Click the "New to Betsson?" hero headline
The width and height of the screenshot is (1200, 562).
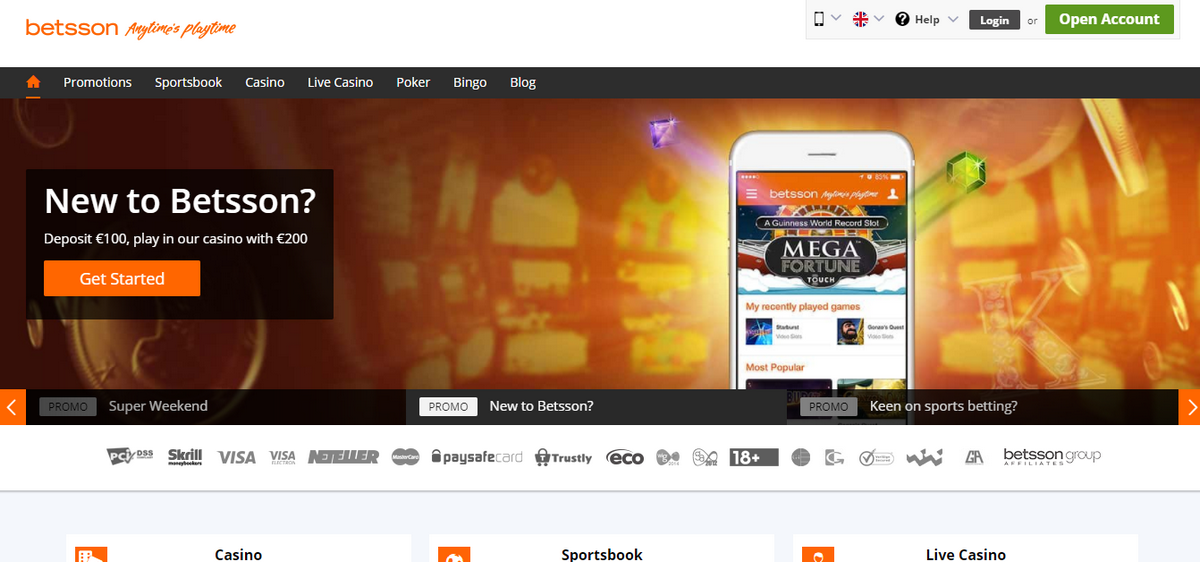pyautogui.click(x=180, y=201)
